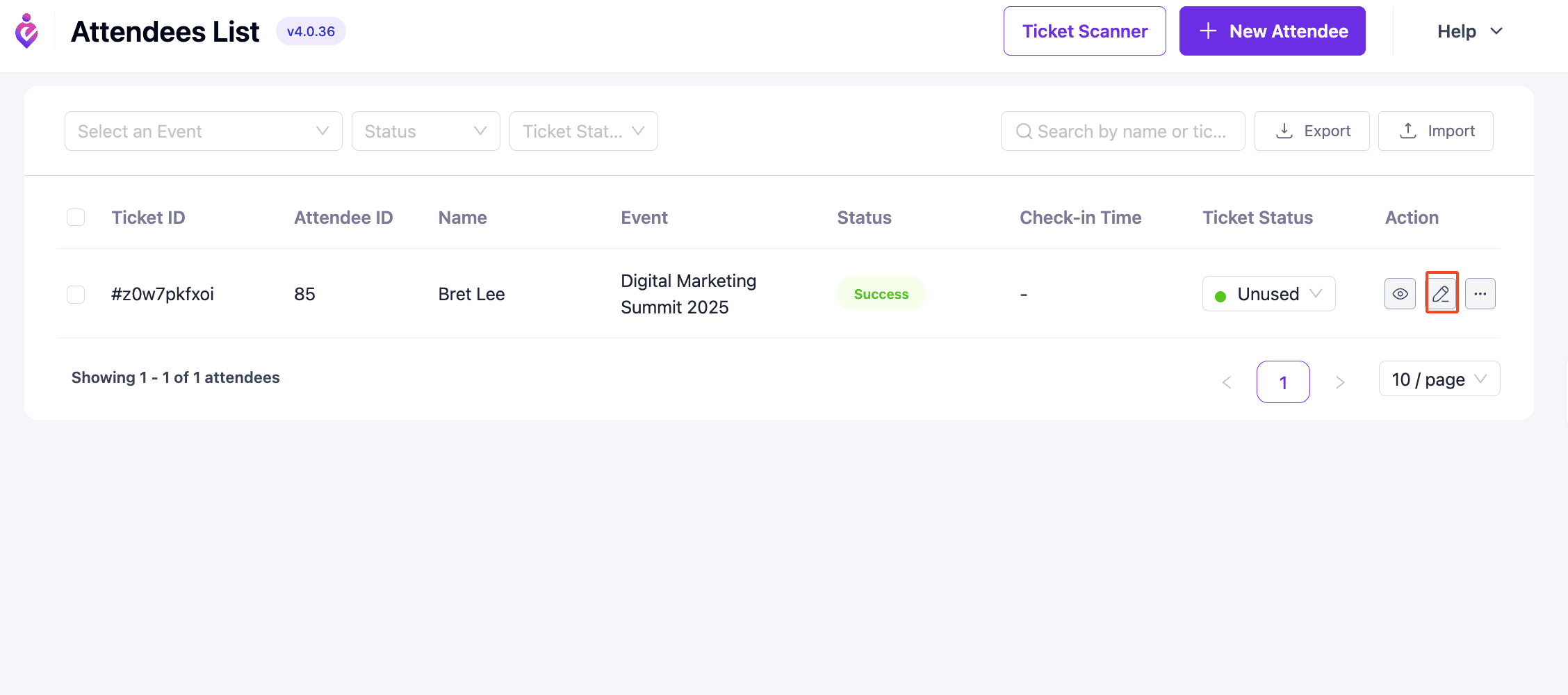
Task: Click ticket ID #z0w7pkfxoi
Action: point(163,294)
